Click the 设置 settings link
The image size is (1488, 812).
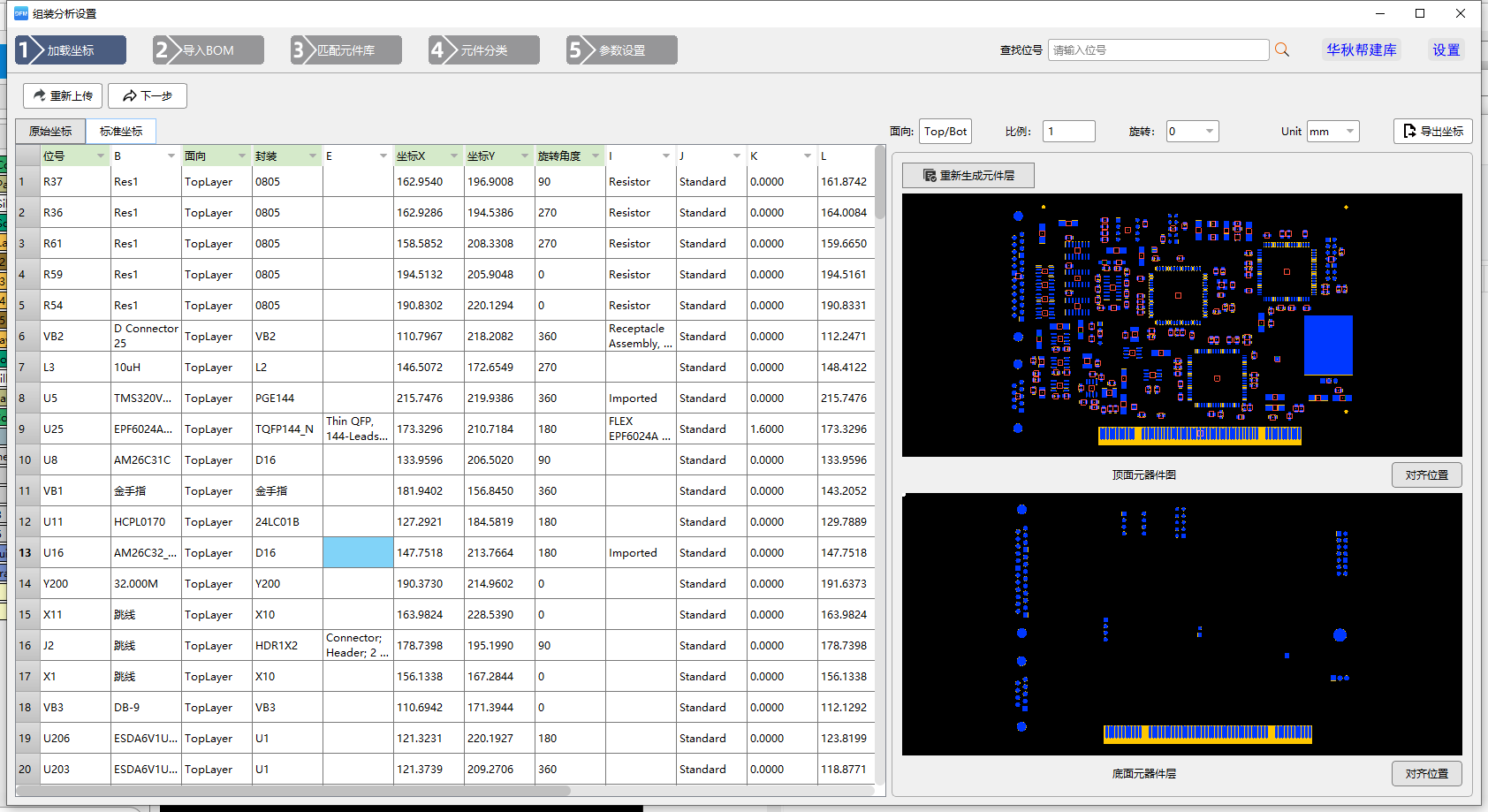pos(1446,50)
